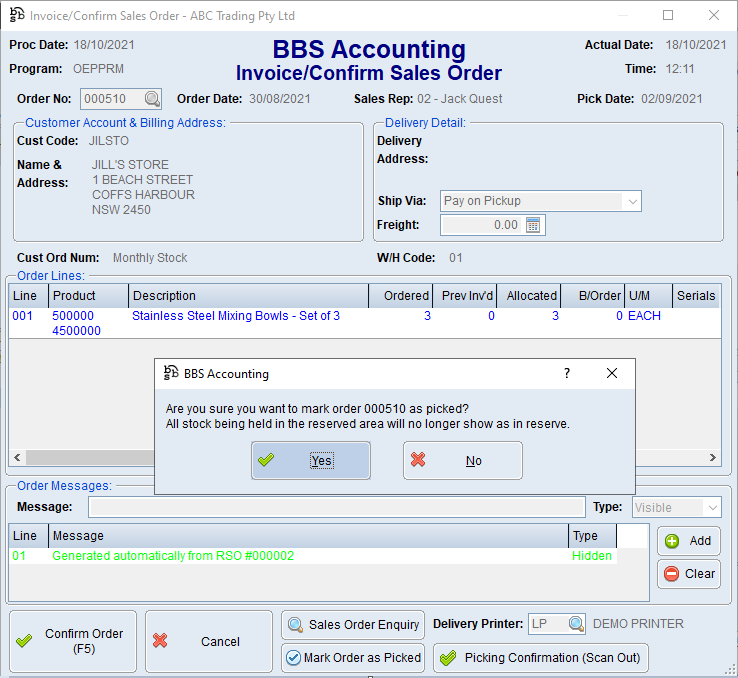
Task: Open the Freight calculator icon
Action: [x=534, y=225]
